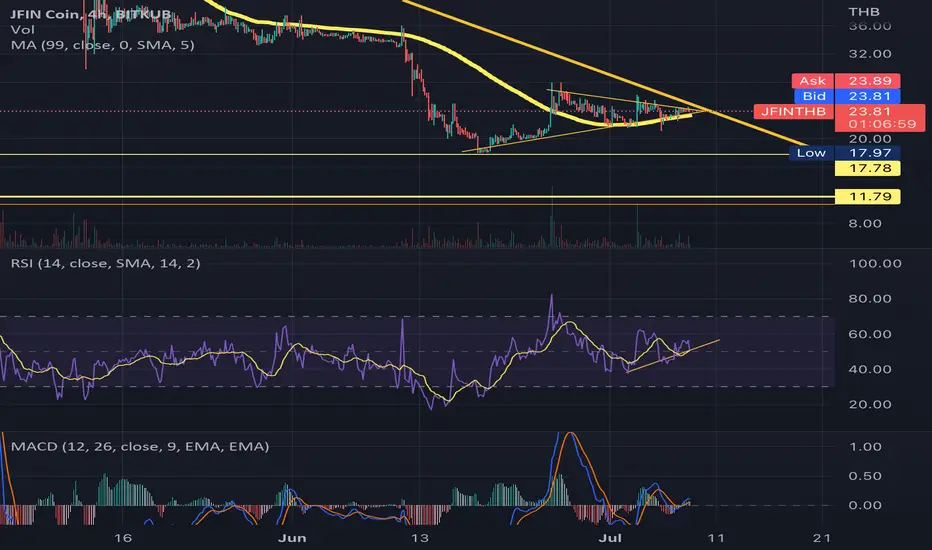Click the JFIN Coin symbol title
Image resolution: width=932 pixels, height=550 pixels.
click(91, 14)
